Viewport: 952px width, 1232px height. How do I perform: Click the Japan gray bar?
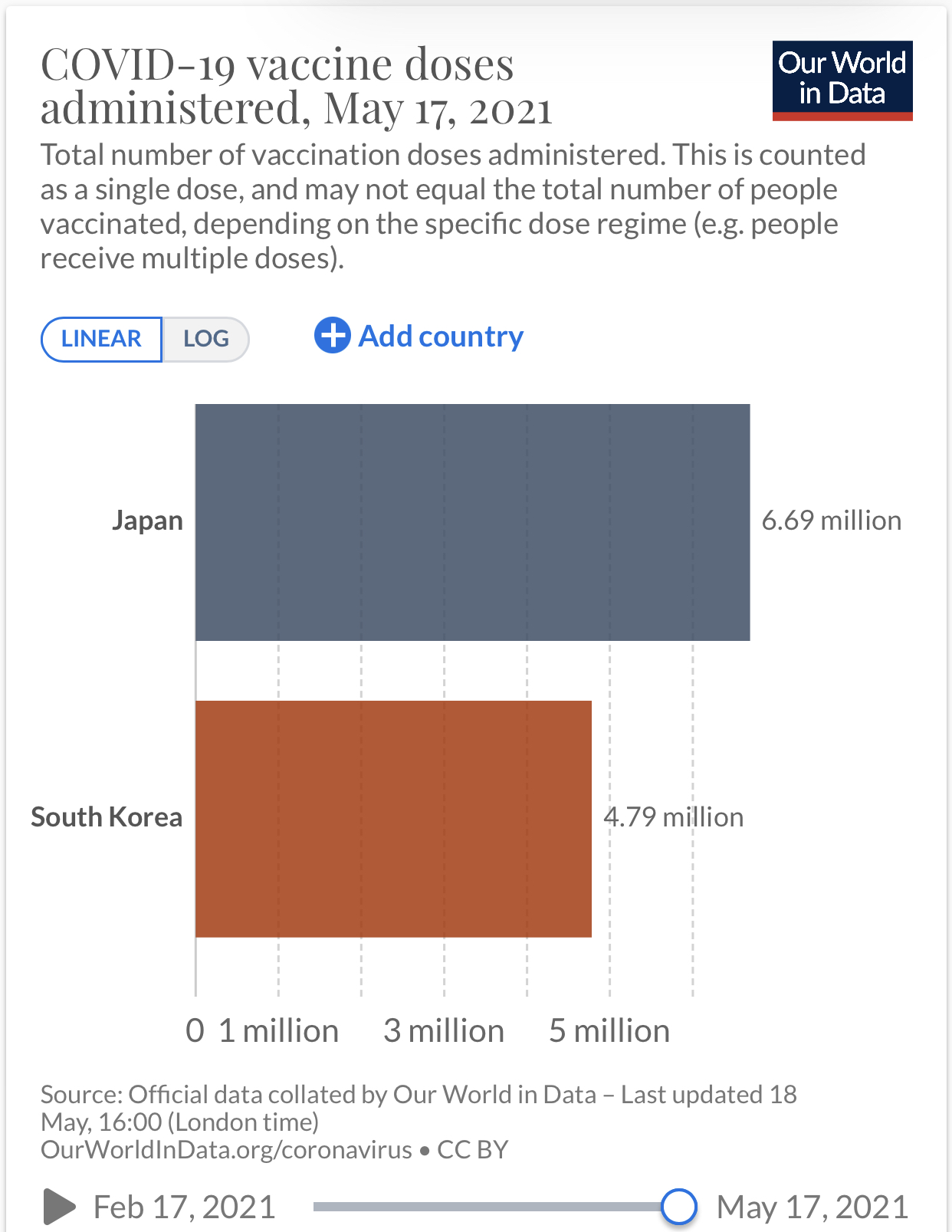click(x=472, y=522)
